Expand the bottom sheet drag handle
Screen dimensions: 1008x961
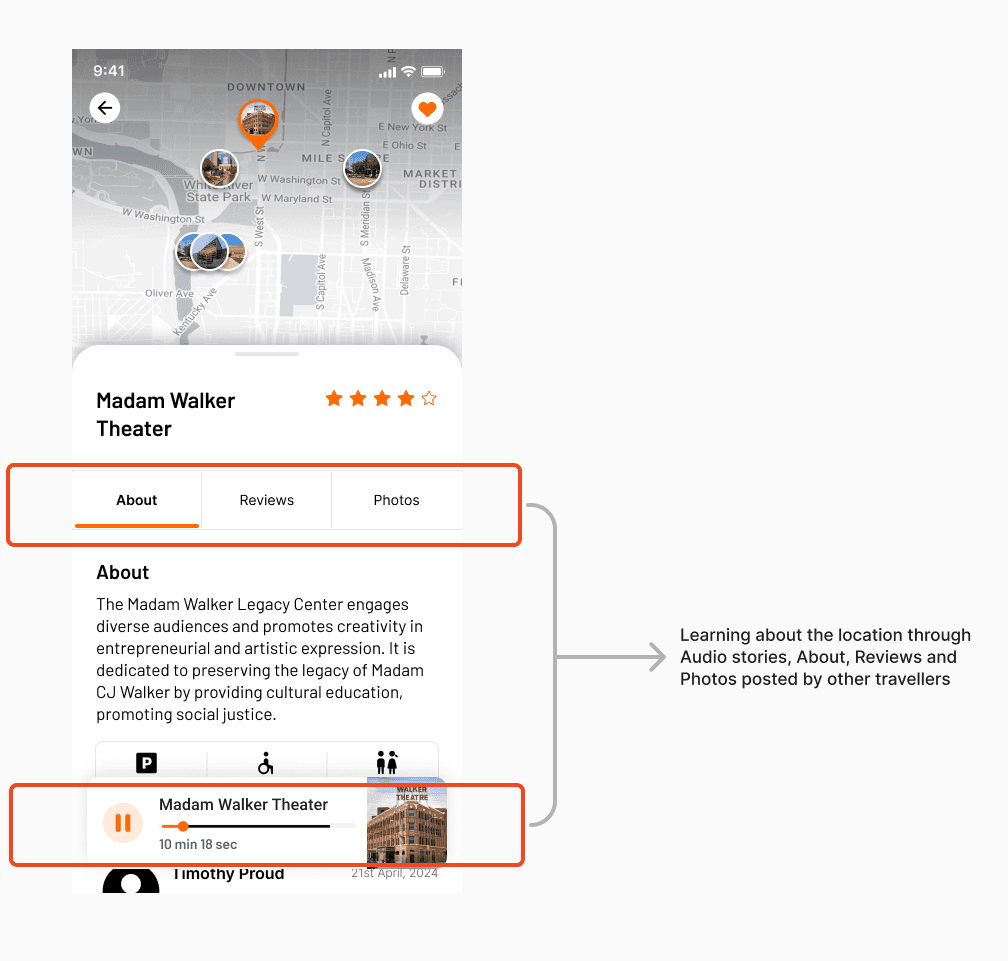coord(267,354)
